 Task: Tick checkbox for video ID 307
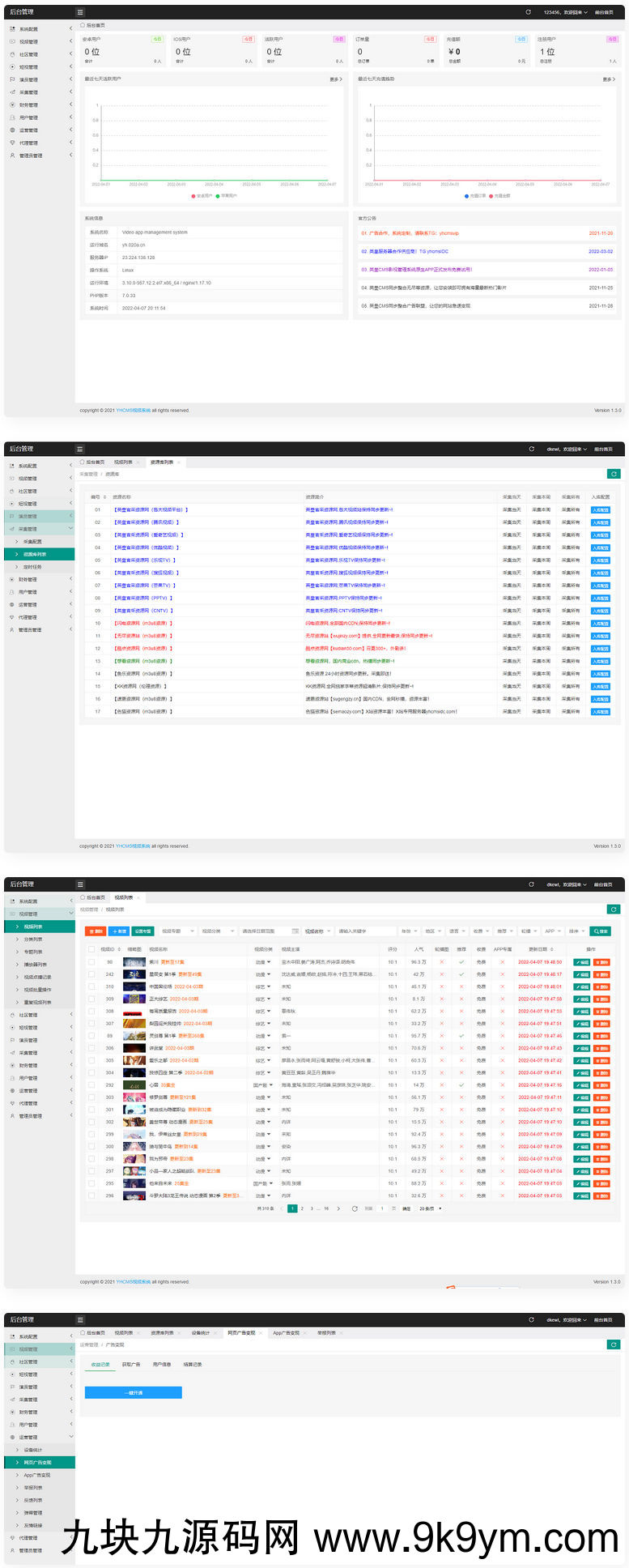click(x=91, y=1024)
